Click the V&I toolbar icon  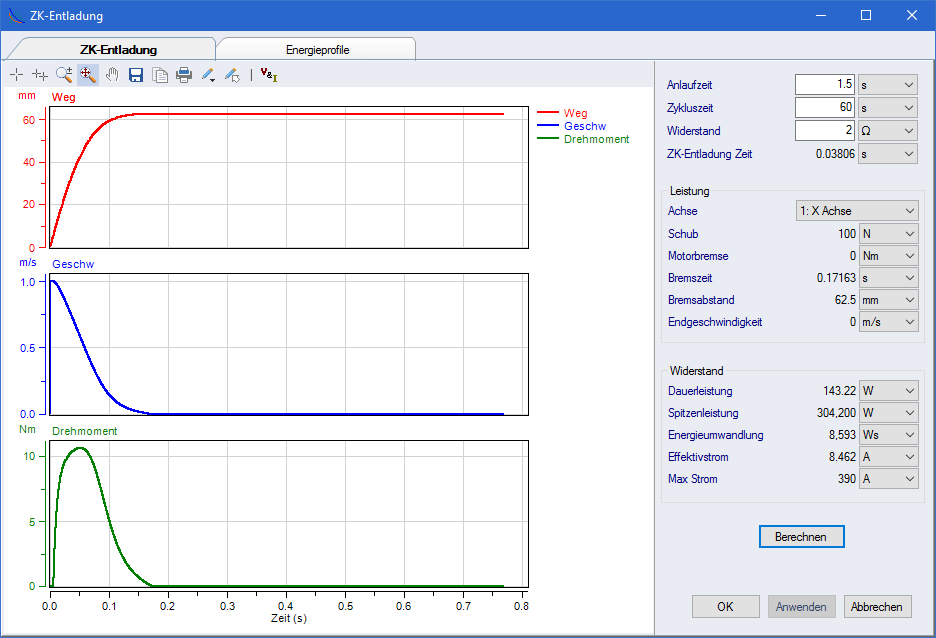(x=268, y=73)
